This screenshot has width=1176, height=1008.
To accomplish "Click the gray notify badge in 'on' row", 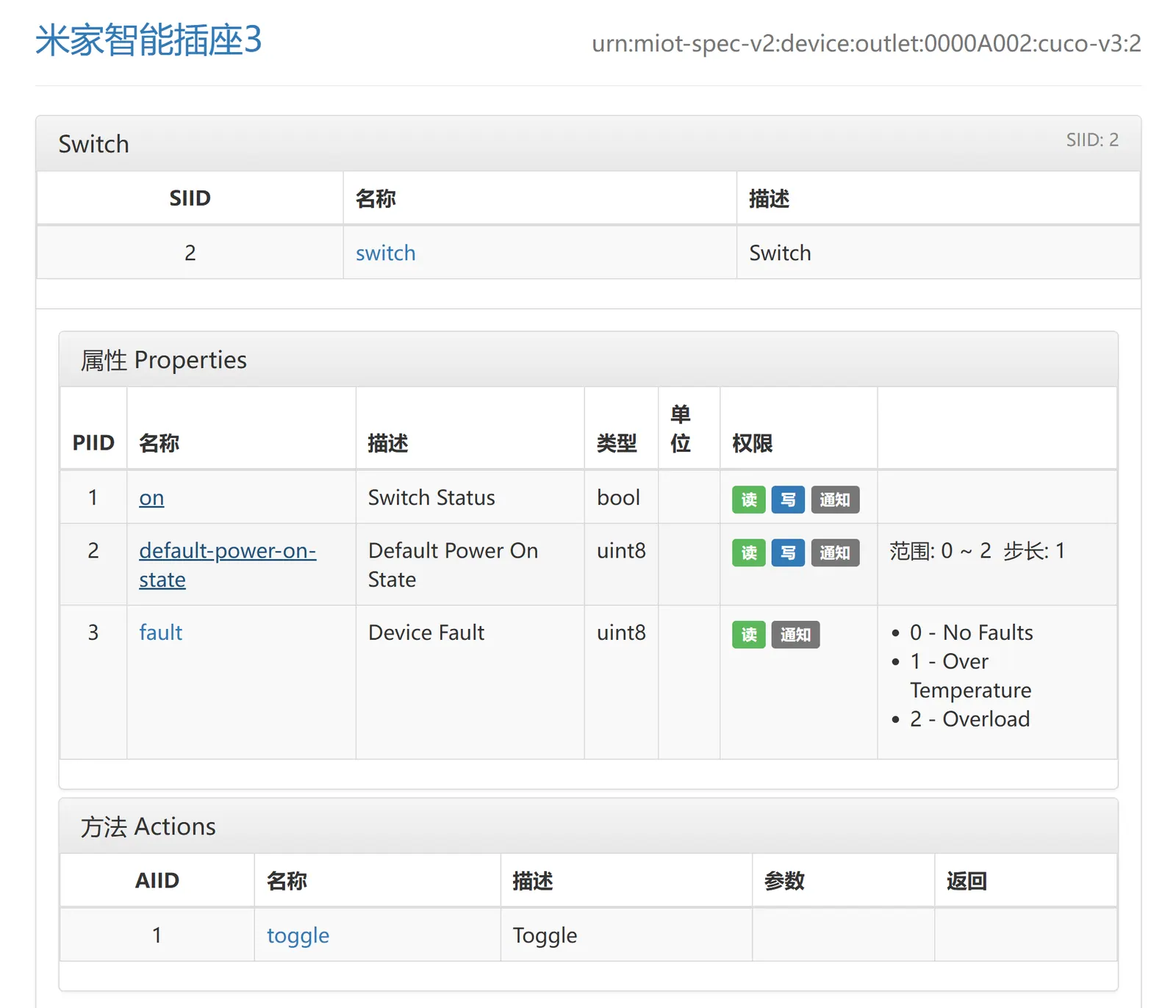I will pyautogui.click(x=835, y=500).
